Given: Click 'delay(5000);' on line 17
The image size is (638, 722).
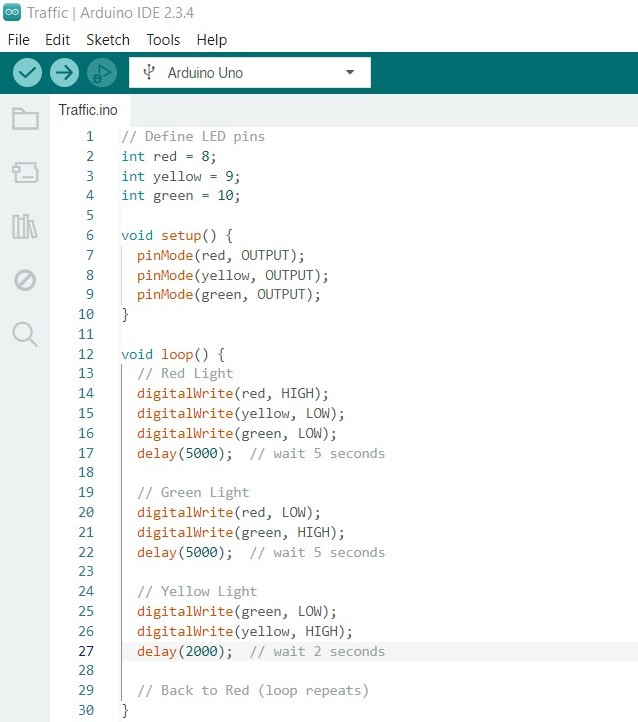Looking at the screenshot, I should click(185, 453).
